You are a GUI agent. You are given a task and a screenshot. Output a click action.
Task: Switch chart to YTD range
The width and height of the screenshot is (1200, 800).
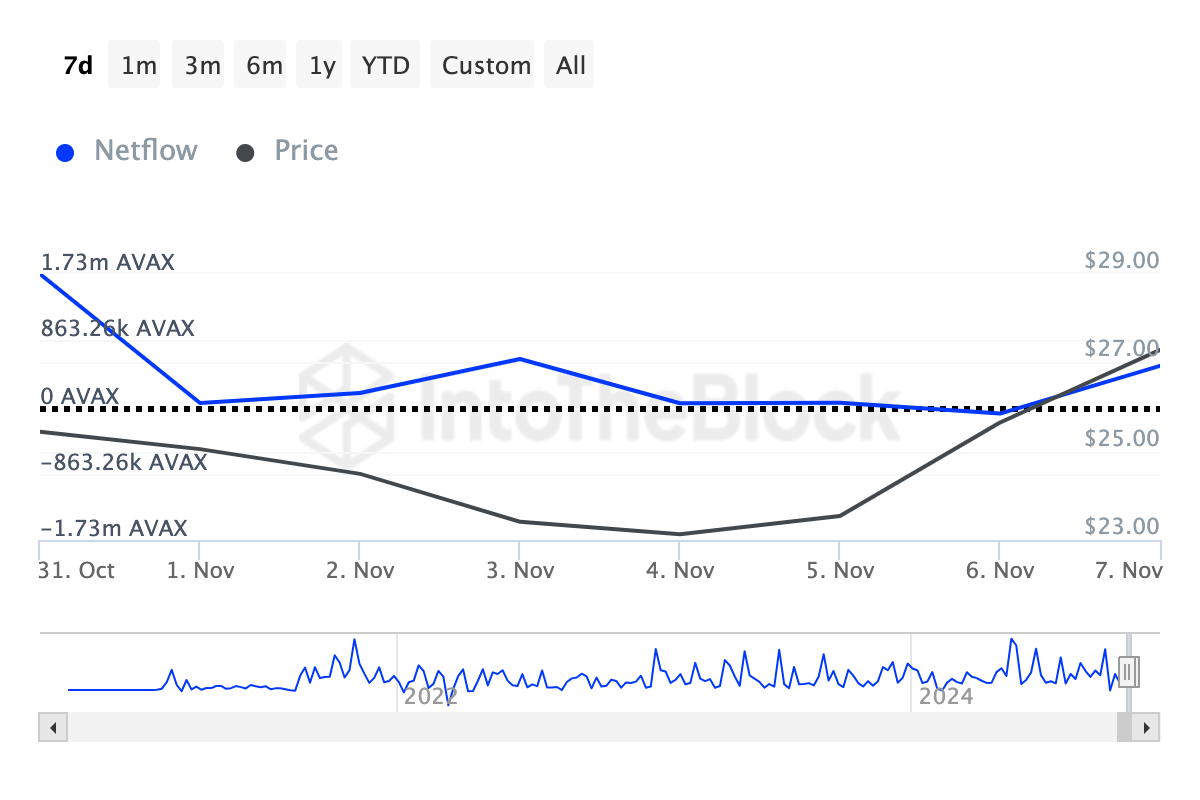(x=385, y=65)
